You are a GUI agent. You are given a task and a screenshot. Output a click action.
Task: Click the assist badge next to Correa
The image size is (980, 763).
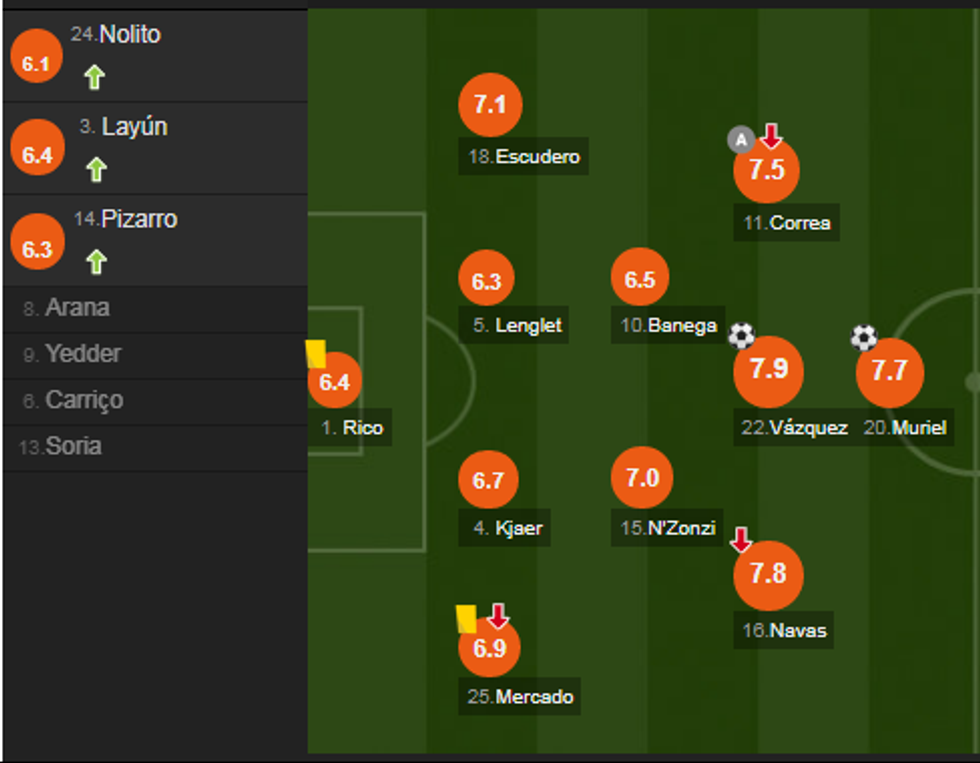(740, 140)
